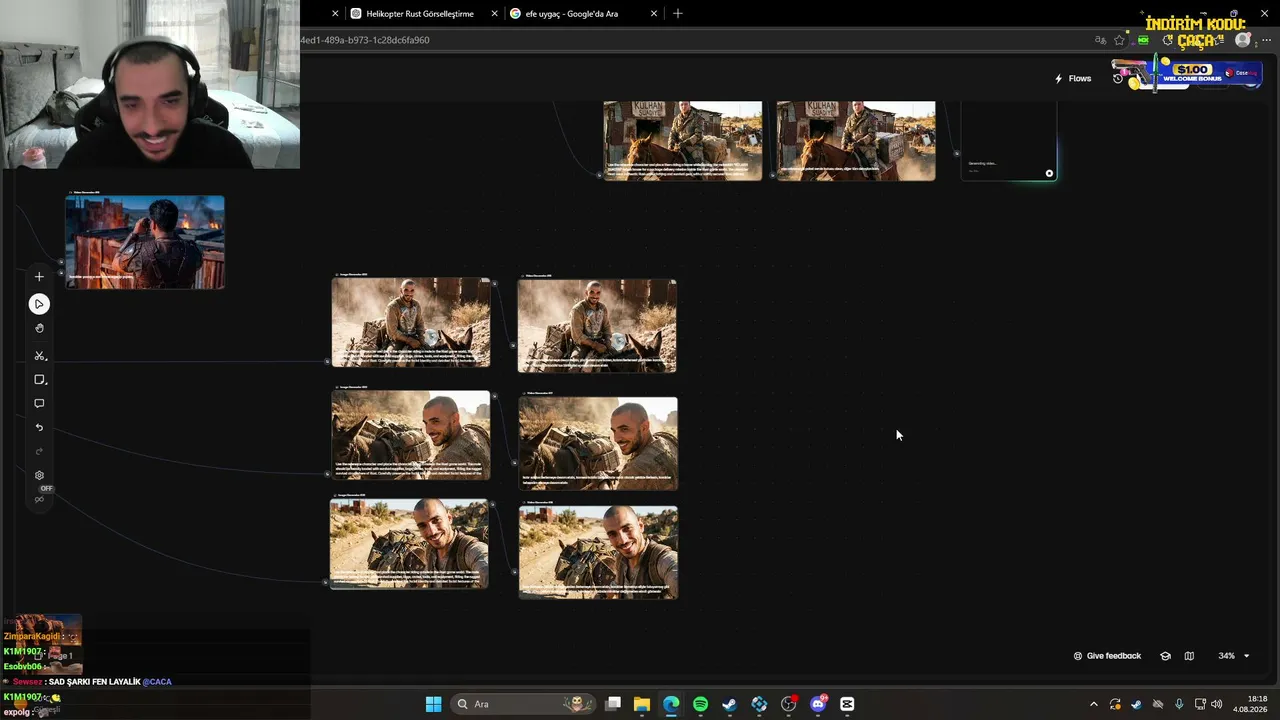The width and height of the screenshot is (1280, 720).
Task: Select right horse rider image at top
Action: click(856, 140)
